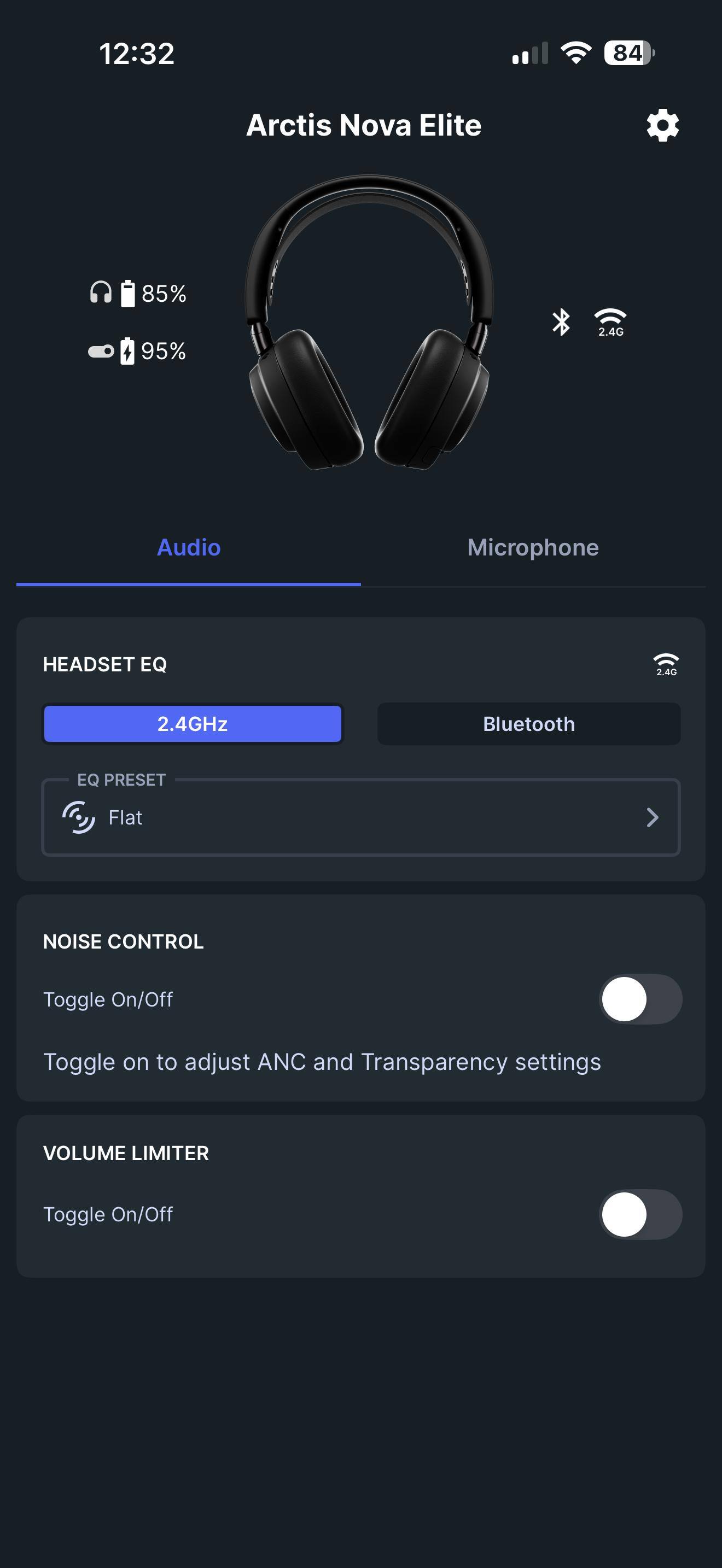Tap the Wi-Fi icon in status bar
Image resolution: width=722 pixels, height=1568 pixels.
tap(575, 53)
